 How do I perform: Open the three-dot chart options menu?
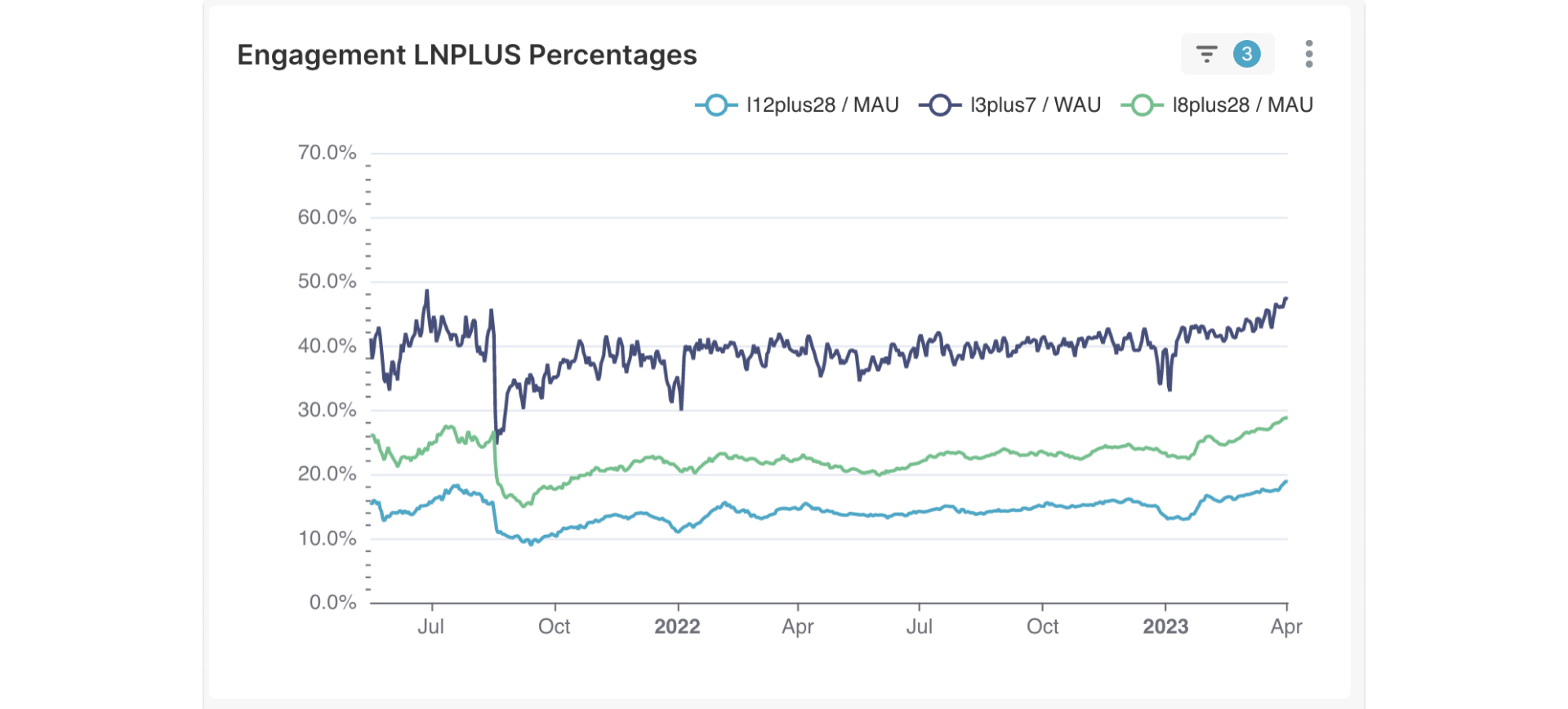tap(1308, 55)
